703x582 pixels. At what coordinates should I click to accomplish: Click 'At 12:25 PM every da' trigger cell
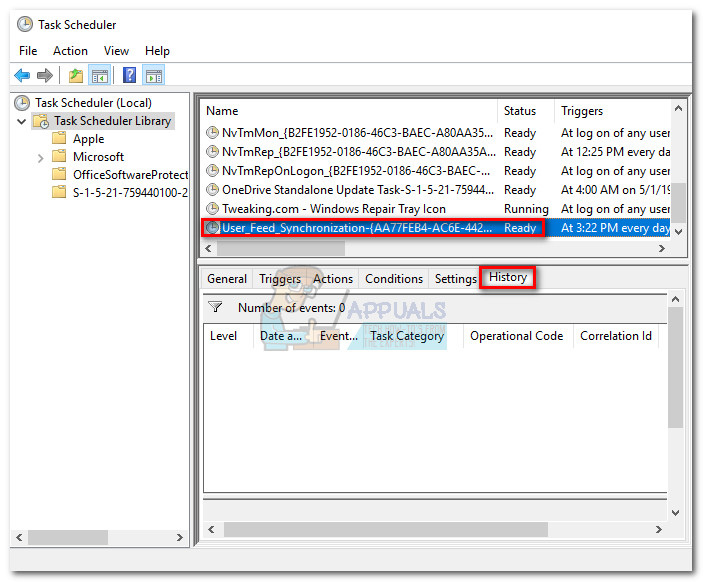click(615, 152)
